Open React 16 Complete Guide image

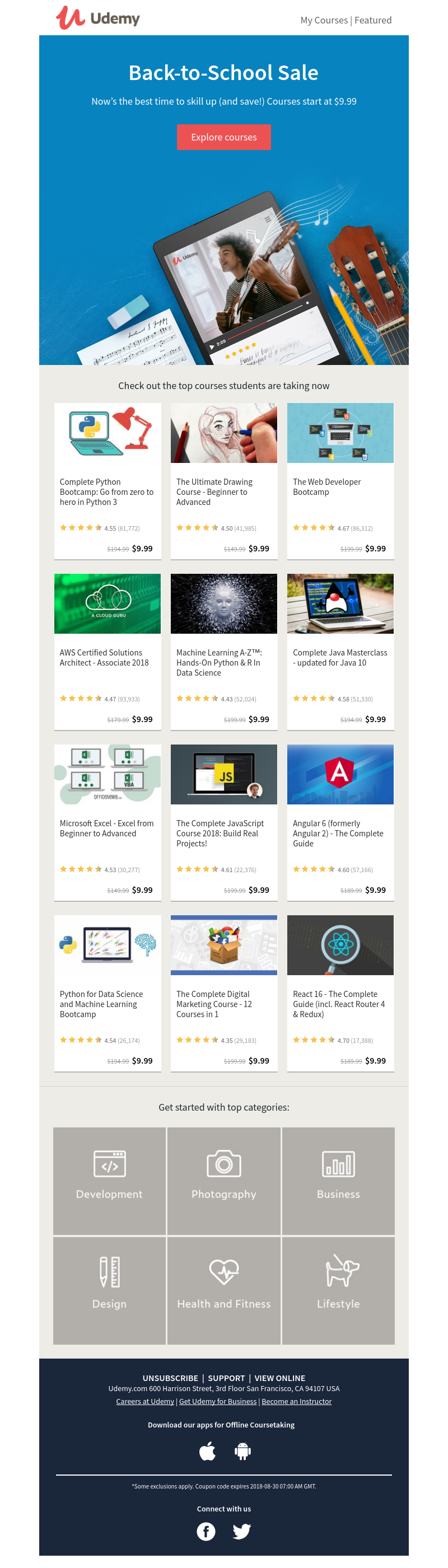(340, 945)
